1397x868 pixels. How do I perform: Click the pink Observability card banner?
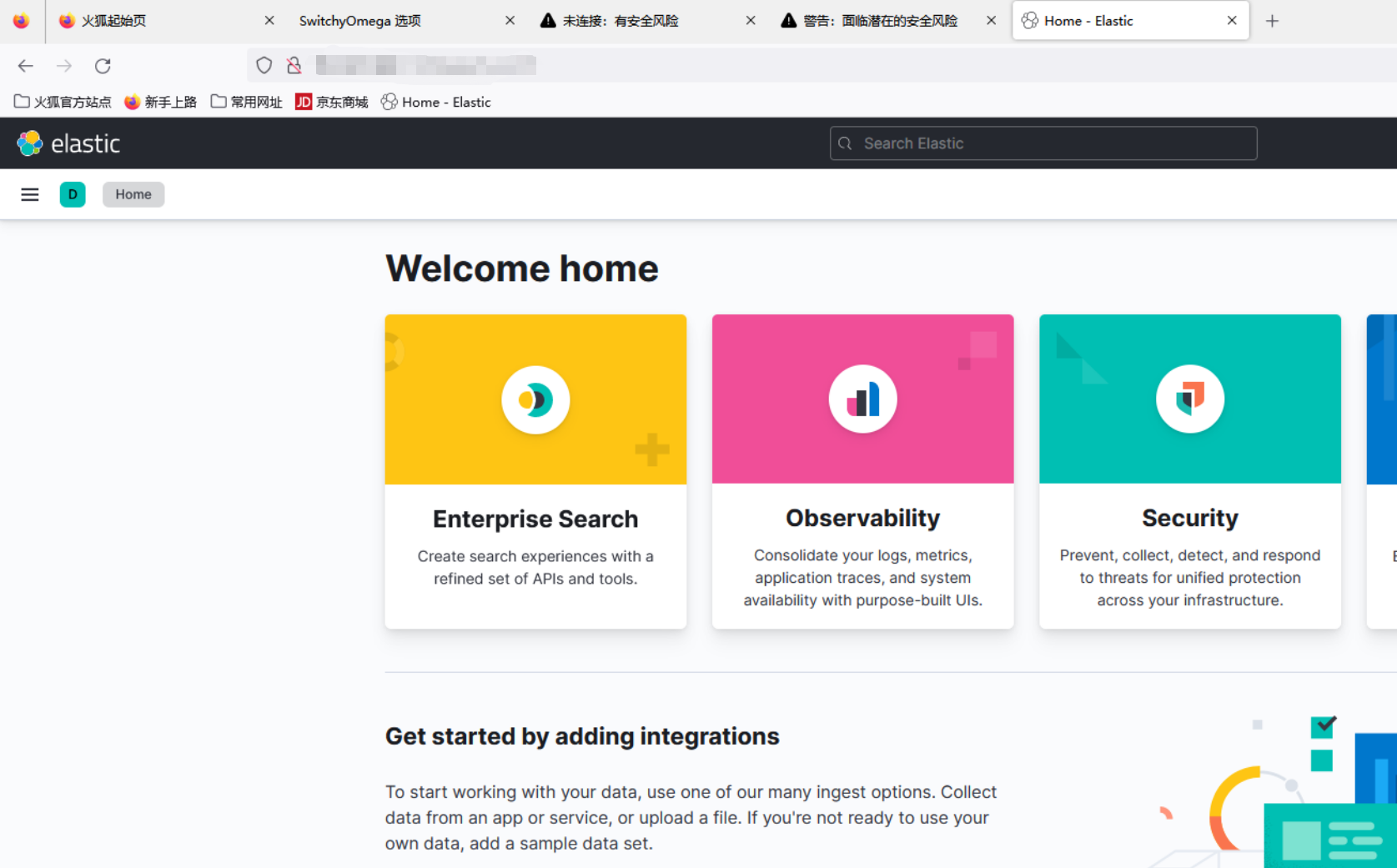(863, 399)
